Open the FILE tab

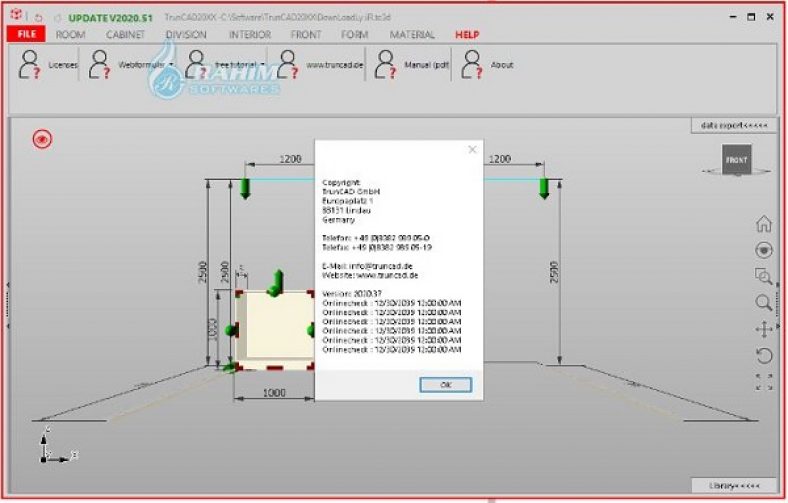click(x=27, y=34)
